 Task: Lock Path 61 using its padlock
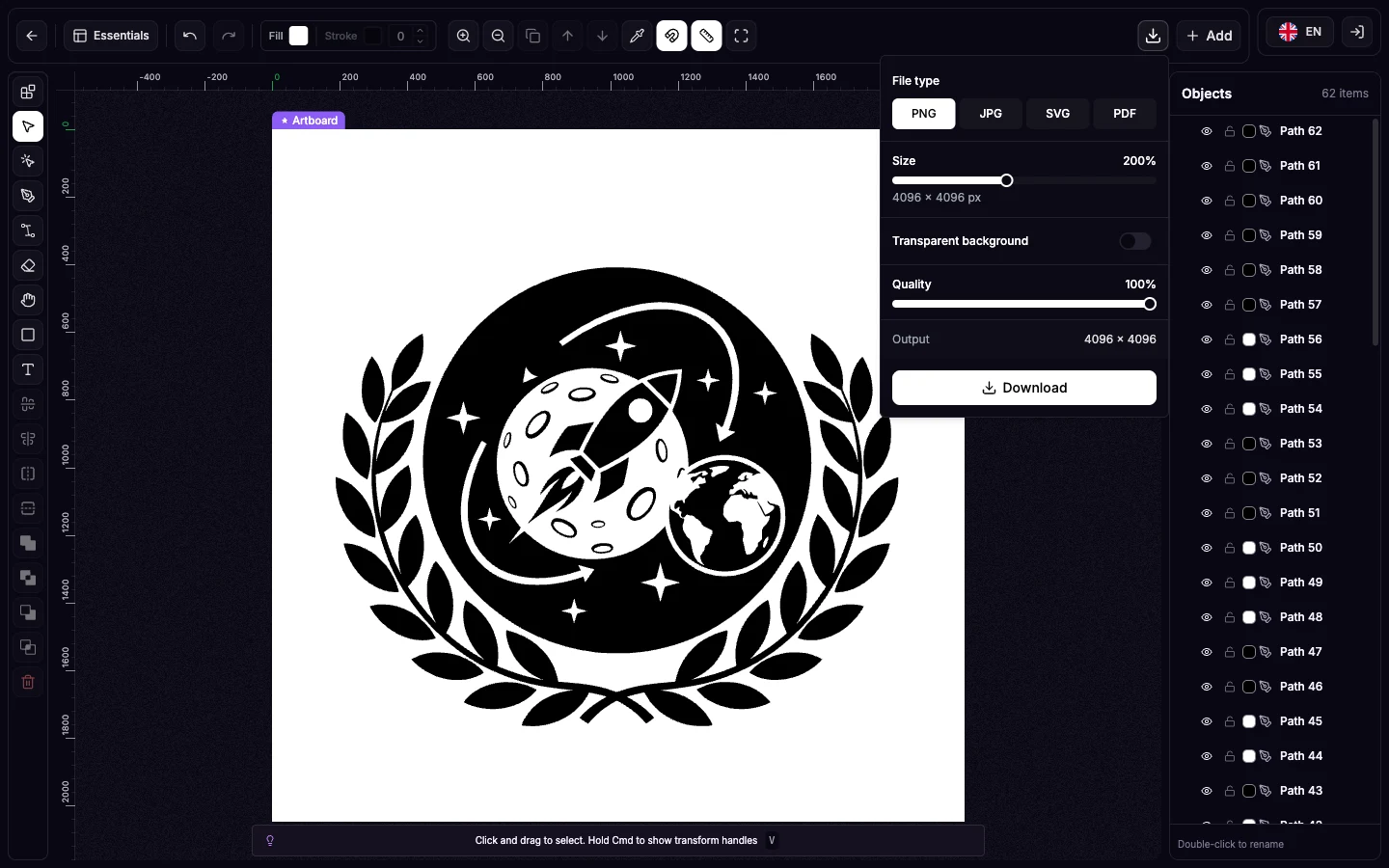coord(1230,166)
